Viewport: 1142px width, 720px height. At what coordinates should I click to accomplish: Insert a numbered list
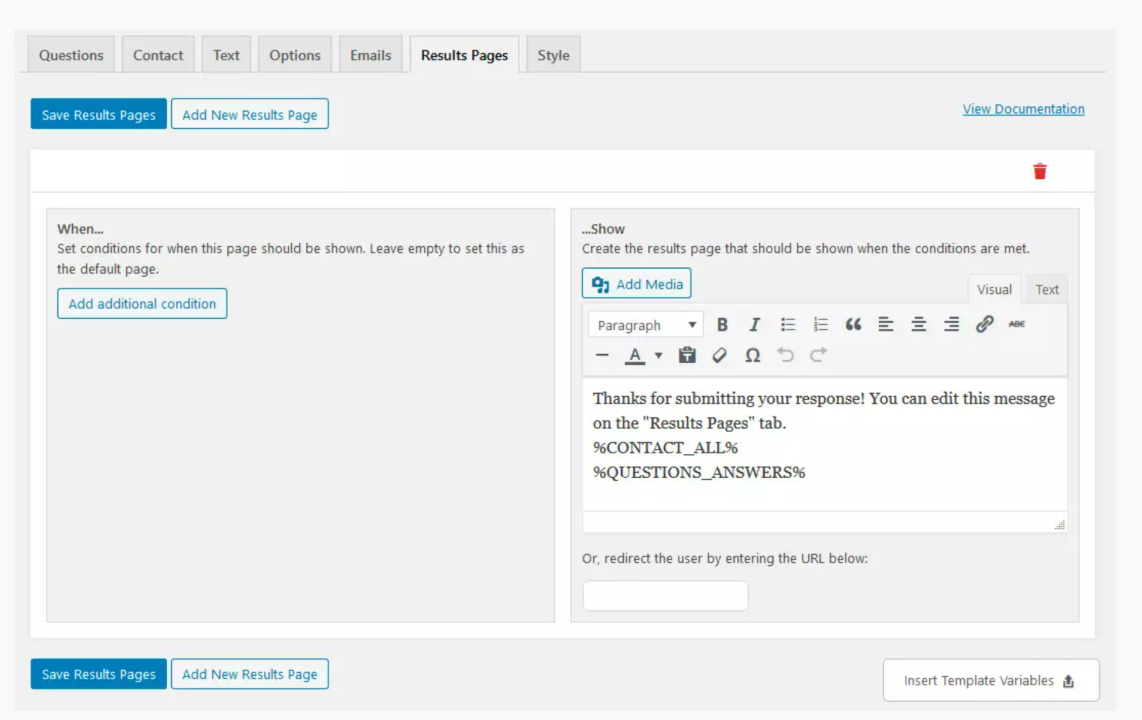coord(820,324)
